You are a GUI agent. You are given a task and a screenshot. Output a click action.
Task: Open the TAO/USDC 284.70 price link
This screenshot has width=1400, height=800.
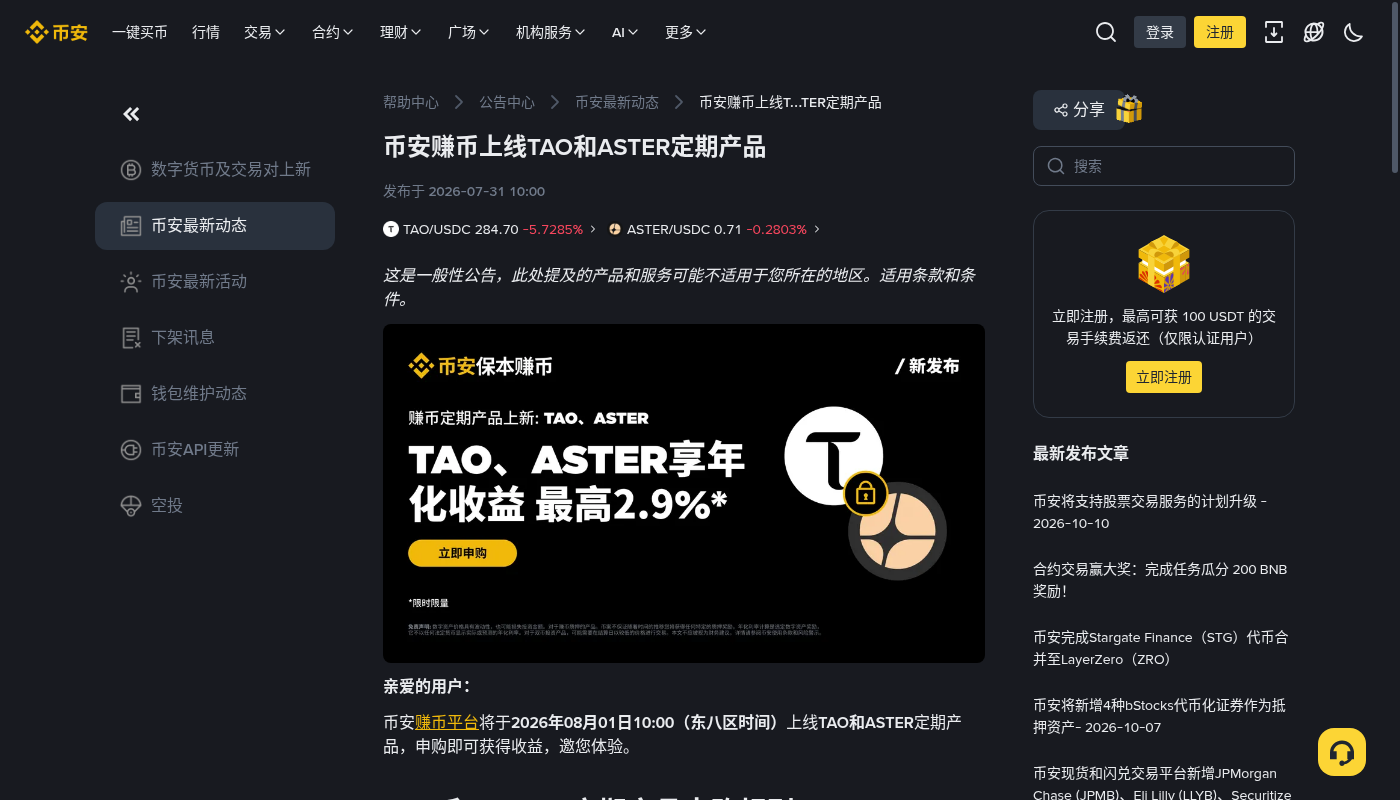coord(490,229)
